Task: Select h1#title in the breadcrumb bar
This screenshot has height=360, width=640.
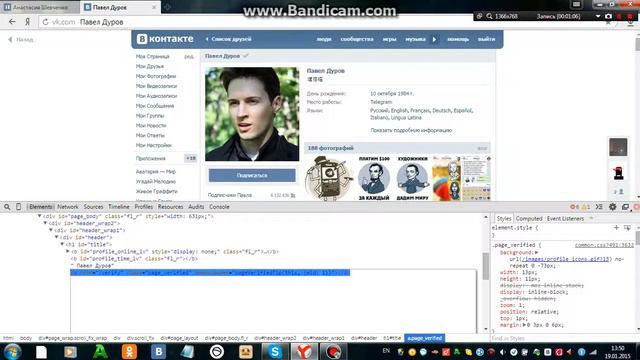Action: pos(392,338)
